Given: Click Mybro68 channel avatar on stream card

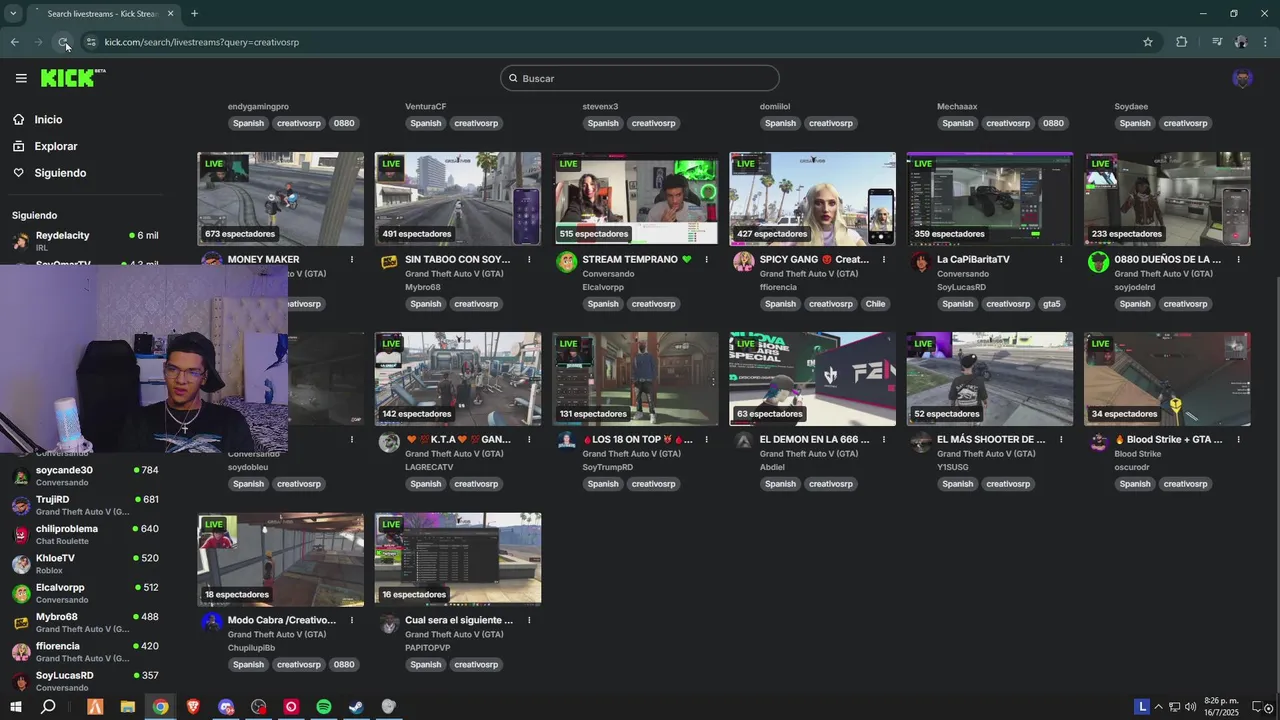Looking at the screenshot, I should coord(389,262).
